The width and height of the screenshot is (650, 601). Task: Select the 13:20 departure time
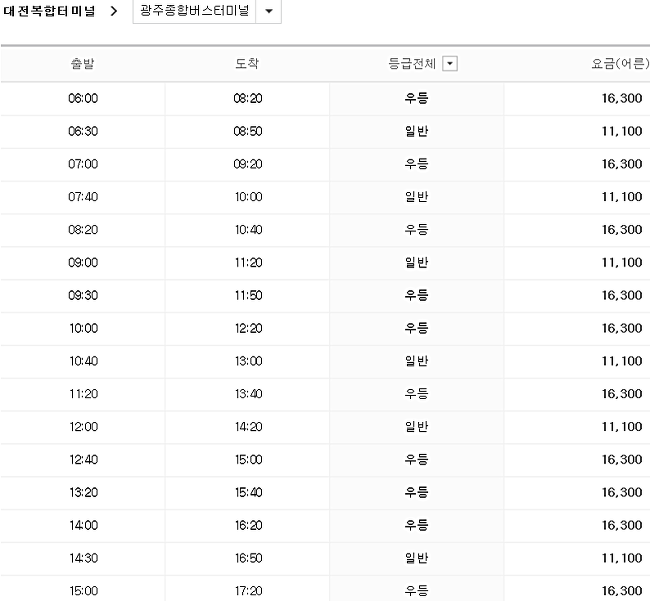point(83,492)
